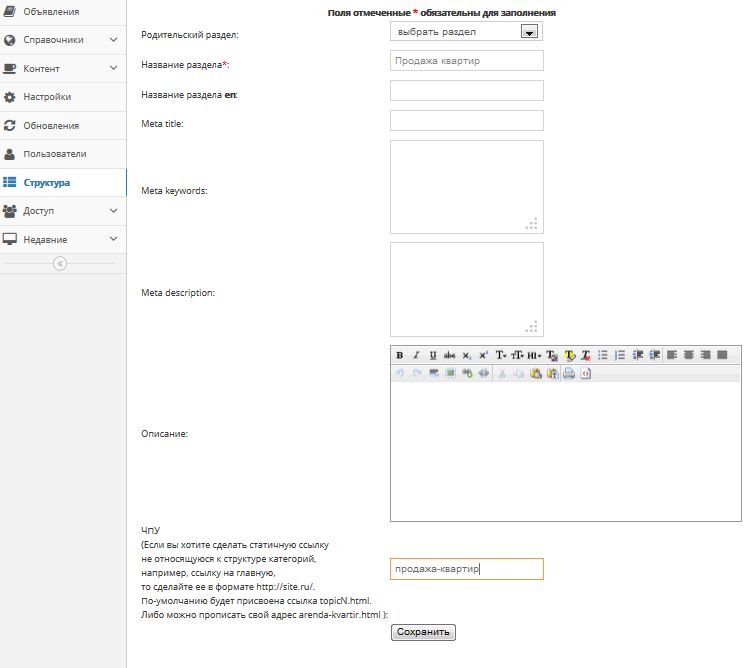The width and height of the screenshot is (751, 668).
Task: Expand the Недавние chevron
Action: (x=114, y=239)
